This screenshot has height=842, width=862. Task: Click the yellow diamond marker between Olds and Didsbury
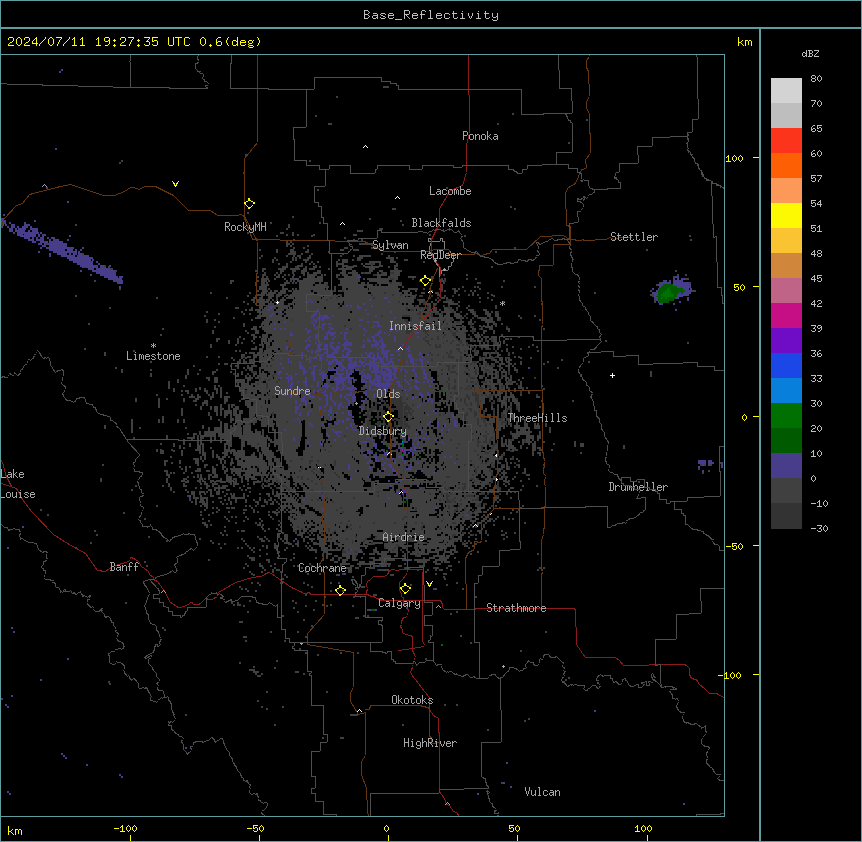[x=388, y=417]
